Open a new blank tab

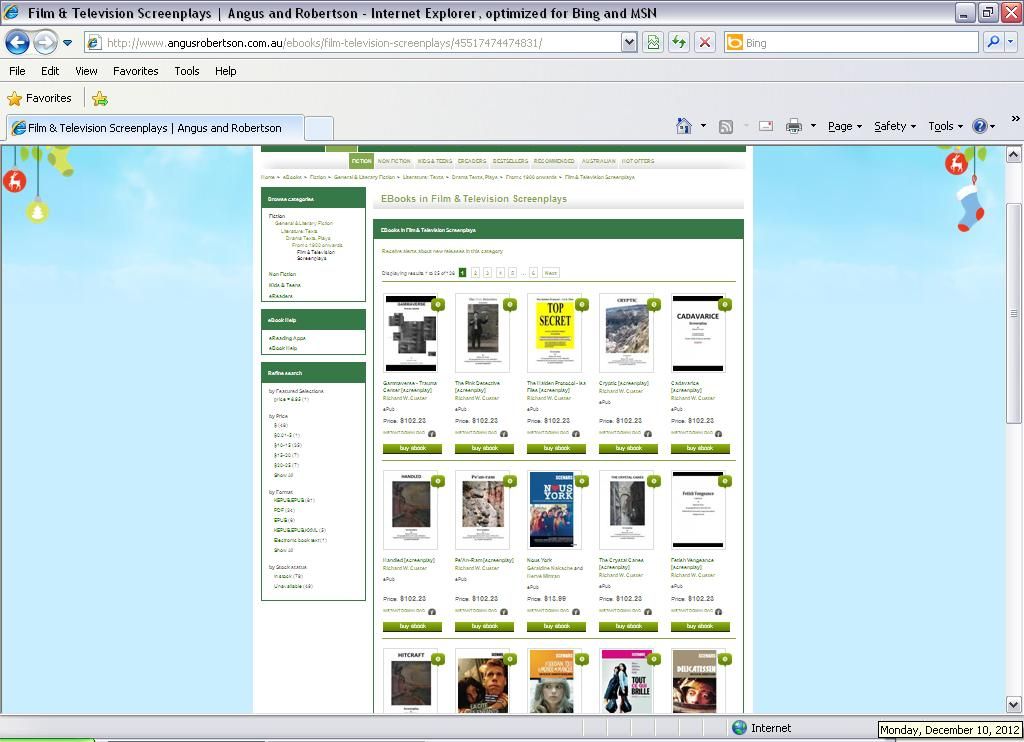(x=319, y=128)
